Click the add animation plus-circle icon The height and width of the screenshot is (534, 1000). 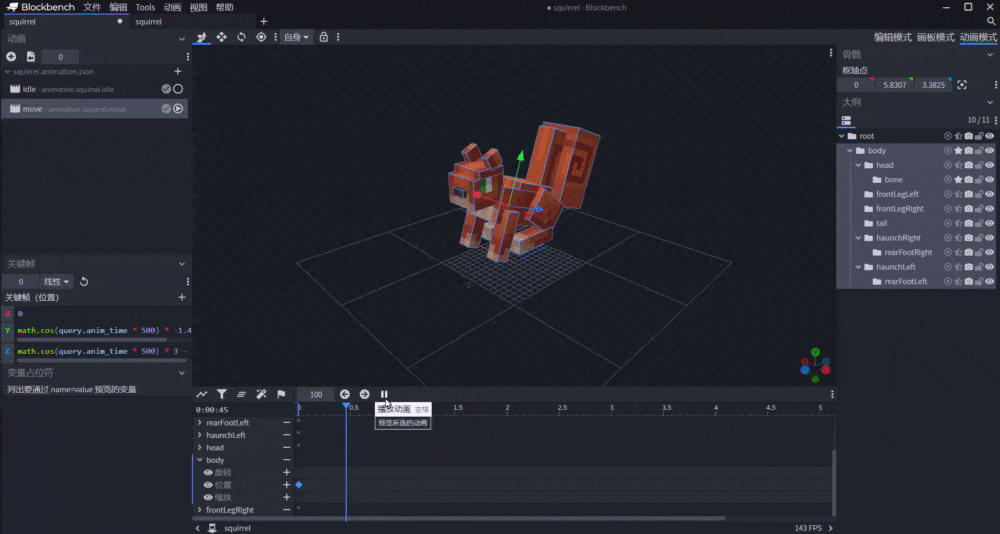pos(11,57)
